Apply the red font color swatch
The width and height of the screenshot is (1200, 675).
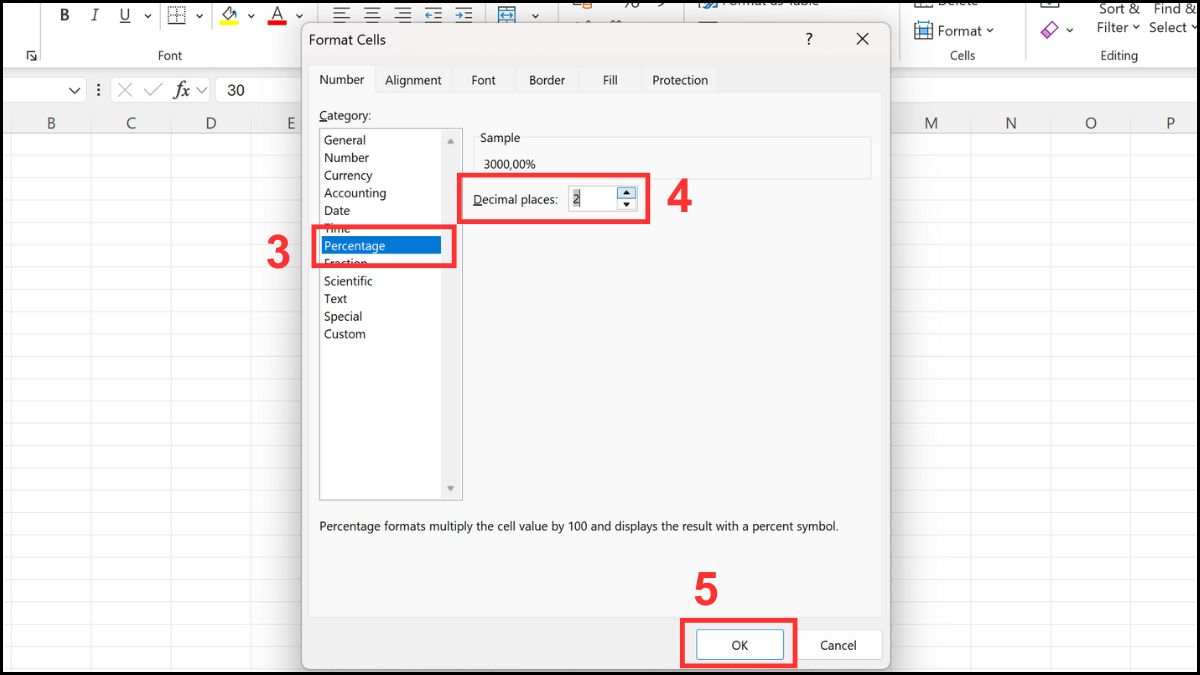pos(277,14)
